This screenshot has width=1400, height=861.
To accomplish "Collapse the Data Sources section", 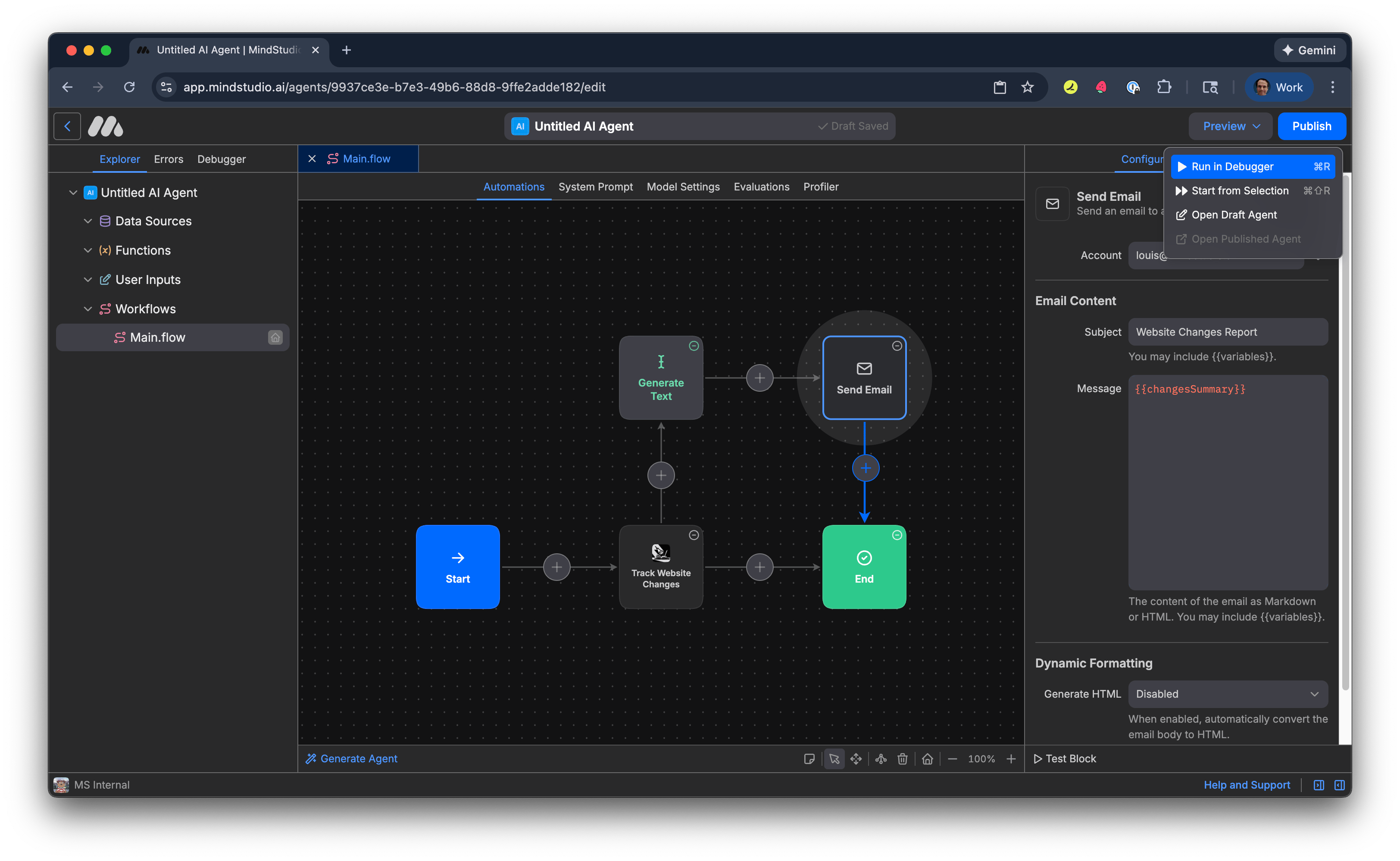I will 87,221.
